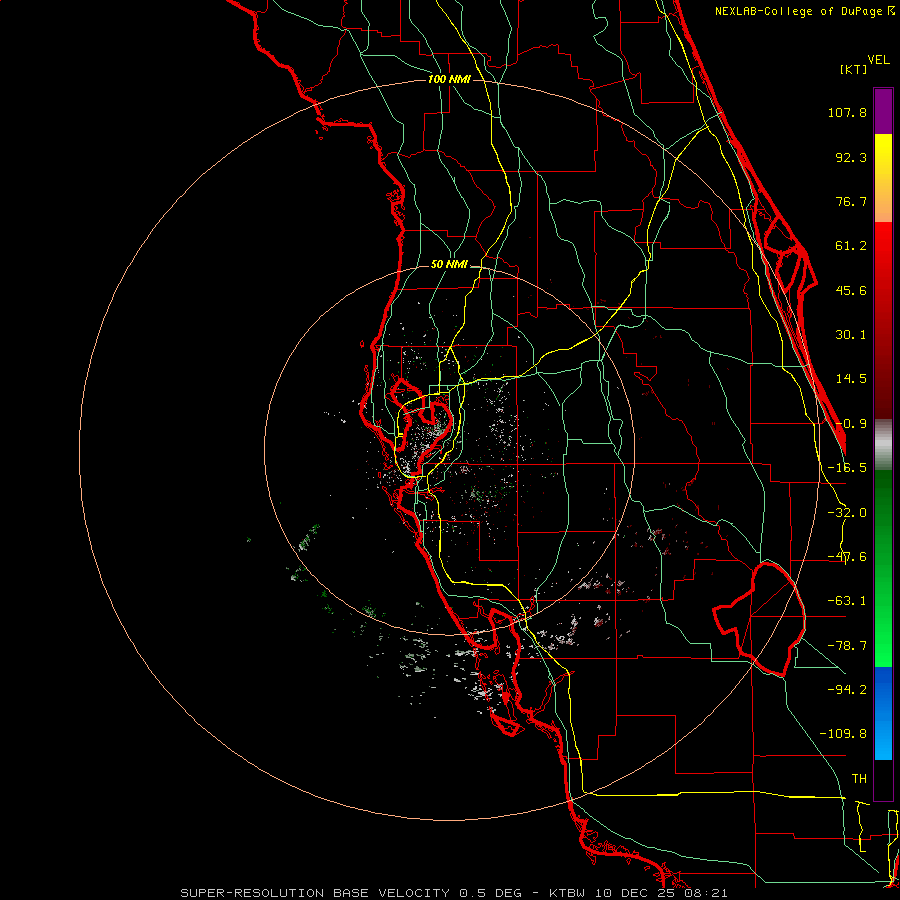Select the -78.7 legend value
The height and width of the screenshot is (900, 900).
847,646
